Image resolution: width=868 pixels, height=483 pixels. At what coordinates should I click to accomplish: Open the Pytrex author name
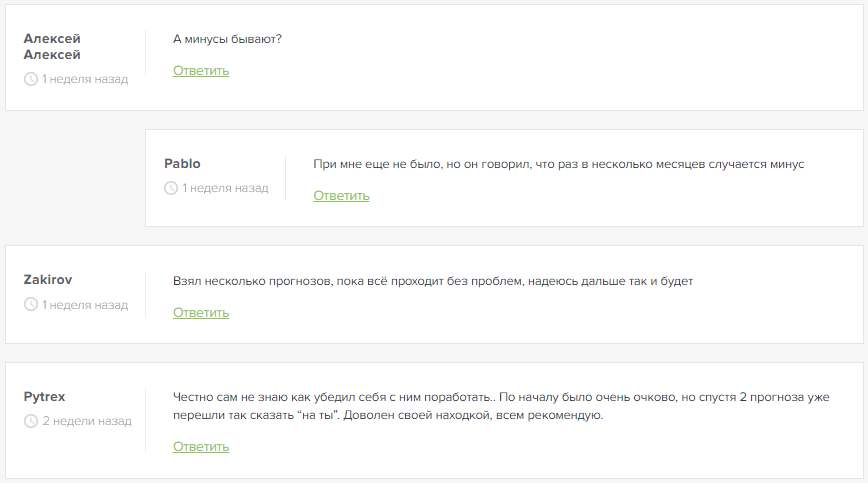click(44, 397)
